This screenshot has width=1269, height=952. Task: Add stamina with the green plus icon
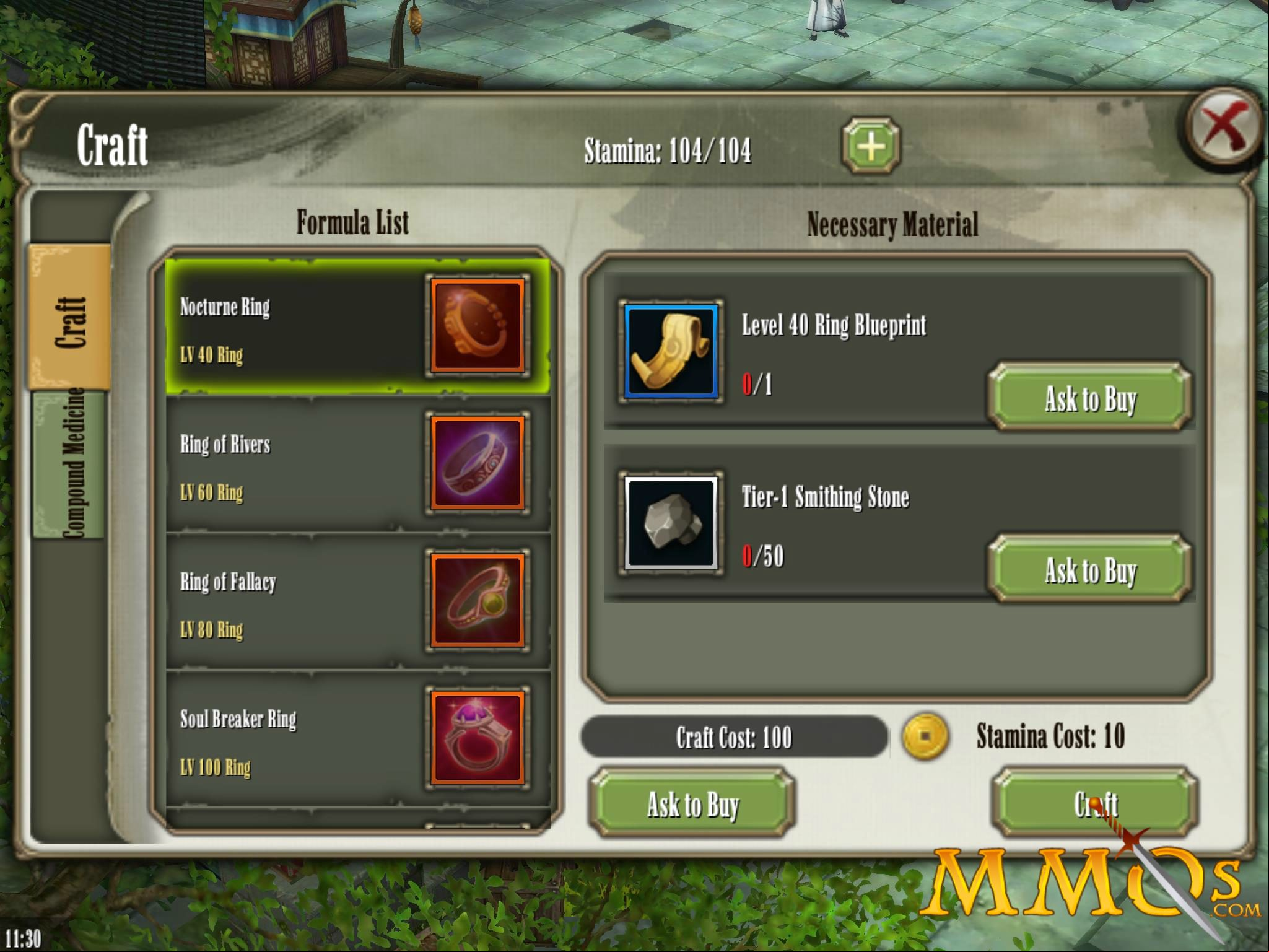pos(871,146)
